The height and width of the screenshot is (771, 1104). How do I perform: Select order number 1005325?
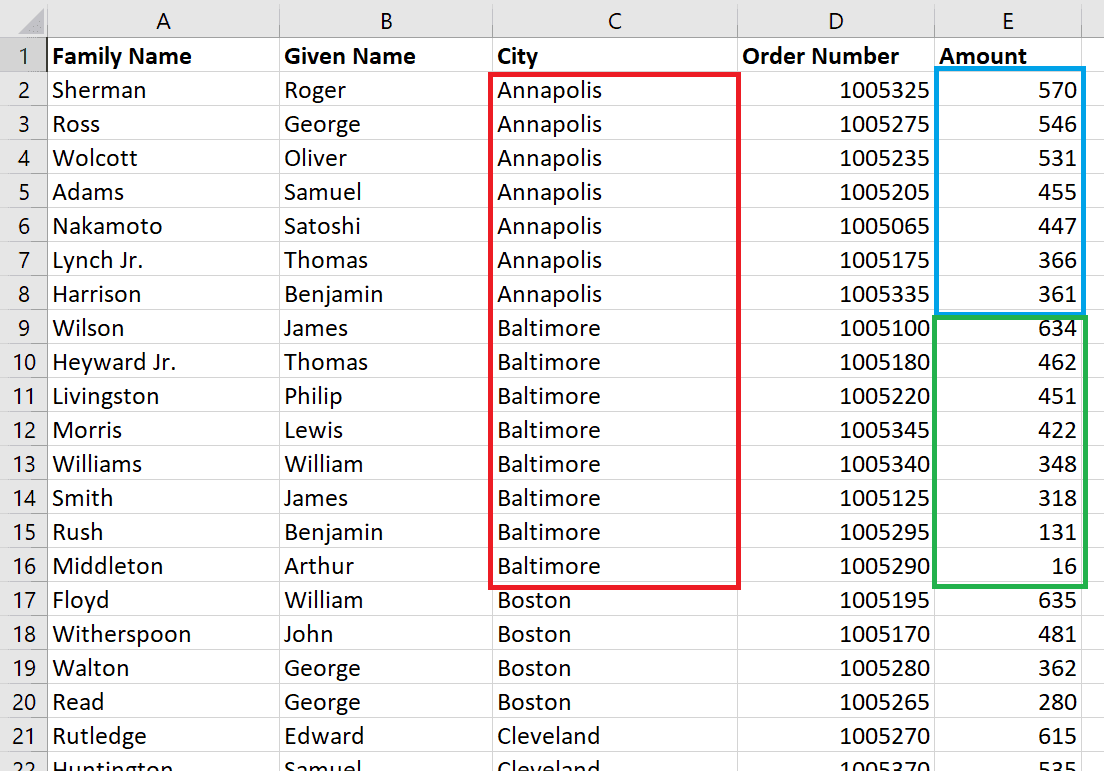tap(835, 90)
